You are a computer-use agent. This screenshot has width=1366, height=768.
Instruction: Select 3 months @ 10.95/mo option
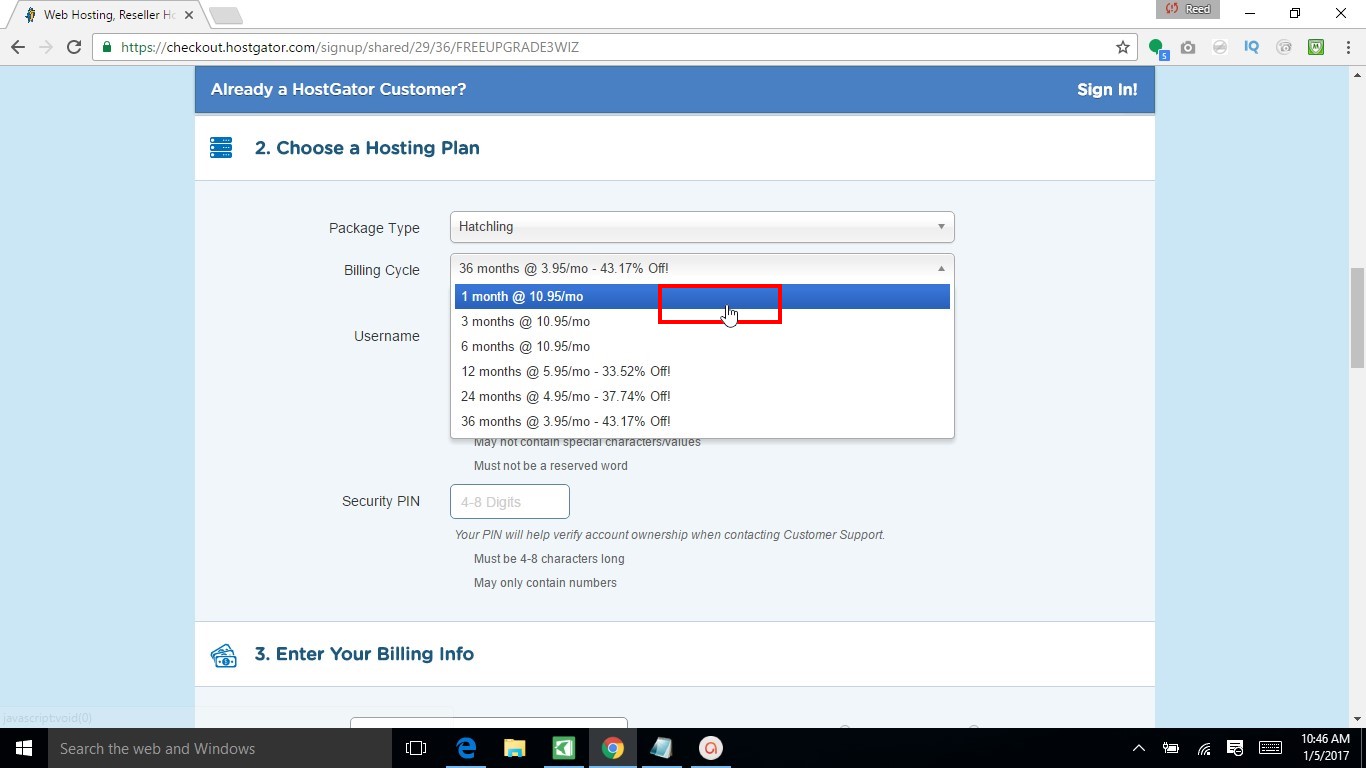702,321
